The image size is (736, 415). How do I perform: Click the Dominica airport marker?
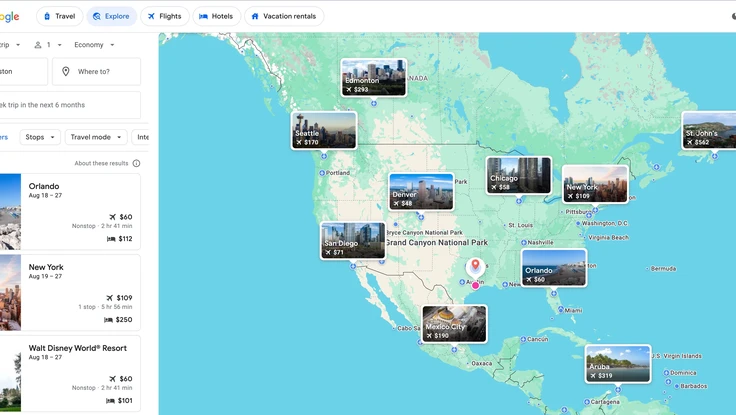pos(666,373)
